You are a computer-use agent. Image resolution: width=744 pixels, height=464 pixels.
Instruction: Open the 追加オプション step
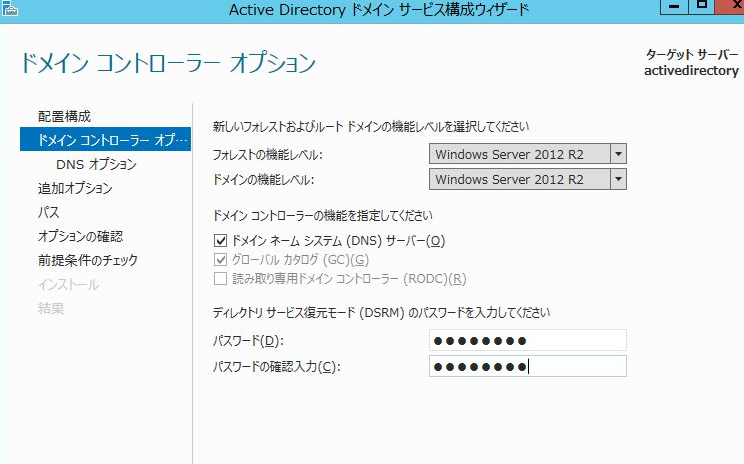75,188
